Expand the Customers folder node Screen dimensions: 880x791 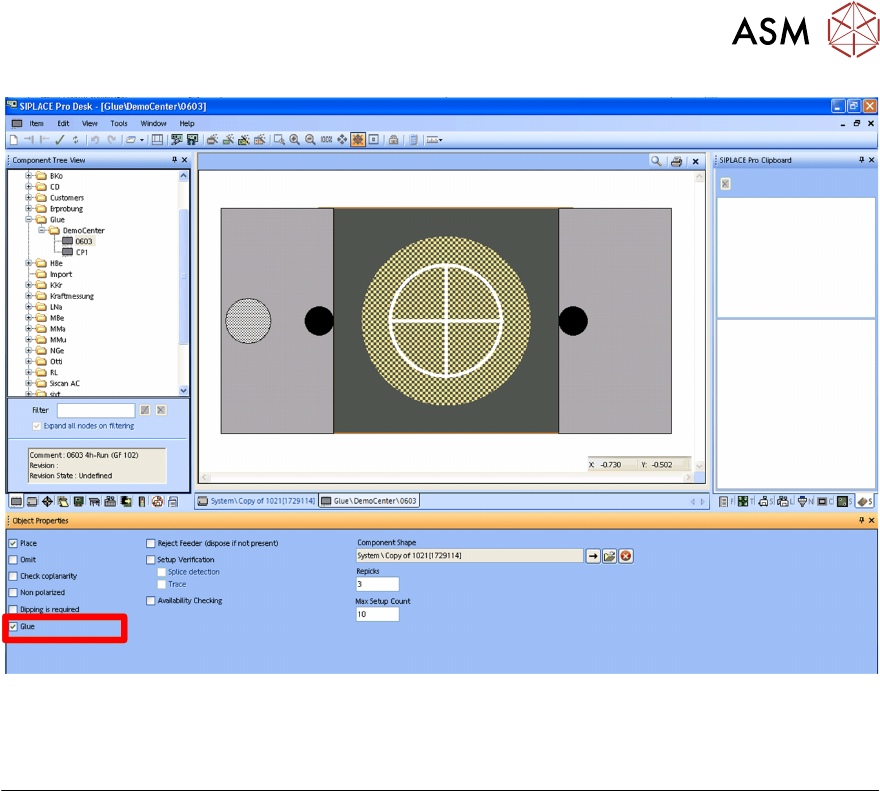point(29,198)
